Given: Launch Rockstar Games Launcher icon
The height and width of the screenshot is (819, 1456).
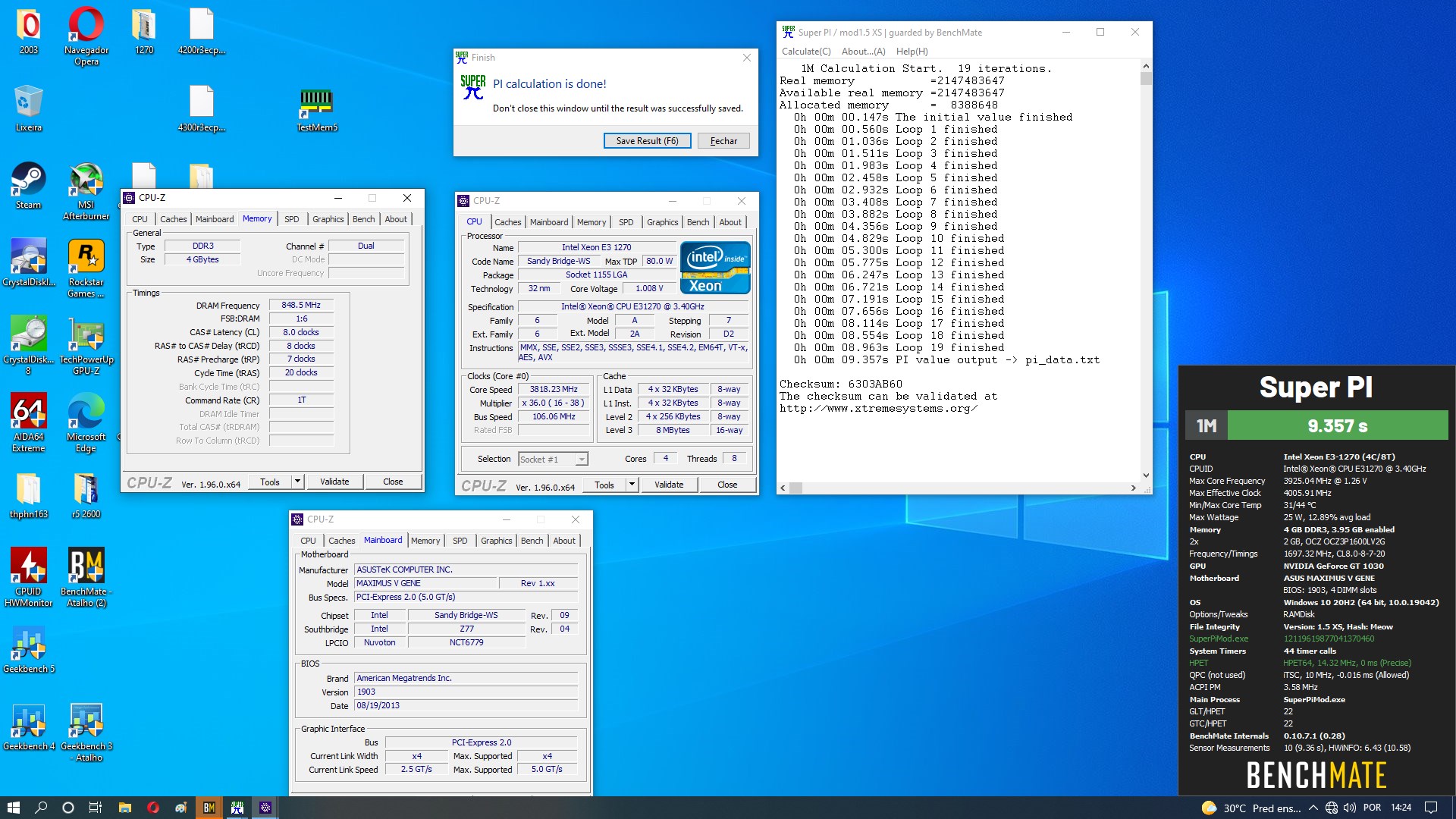Looking at the screenshot, I should click(86, 268).
